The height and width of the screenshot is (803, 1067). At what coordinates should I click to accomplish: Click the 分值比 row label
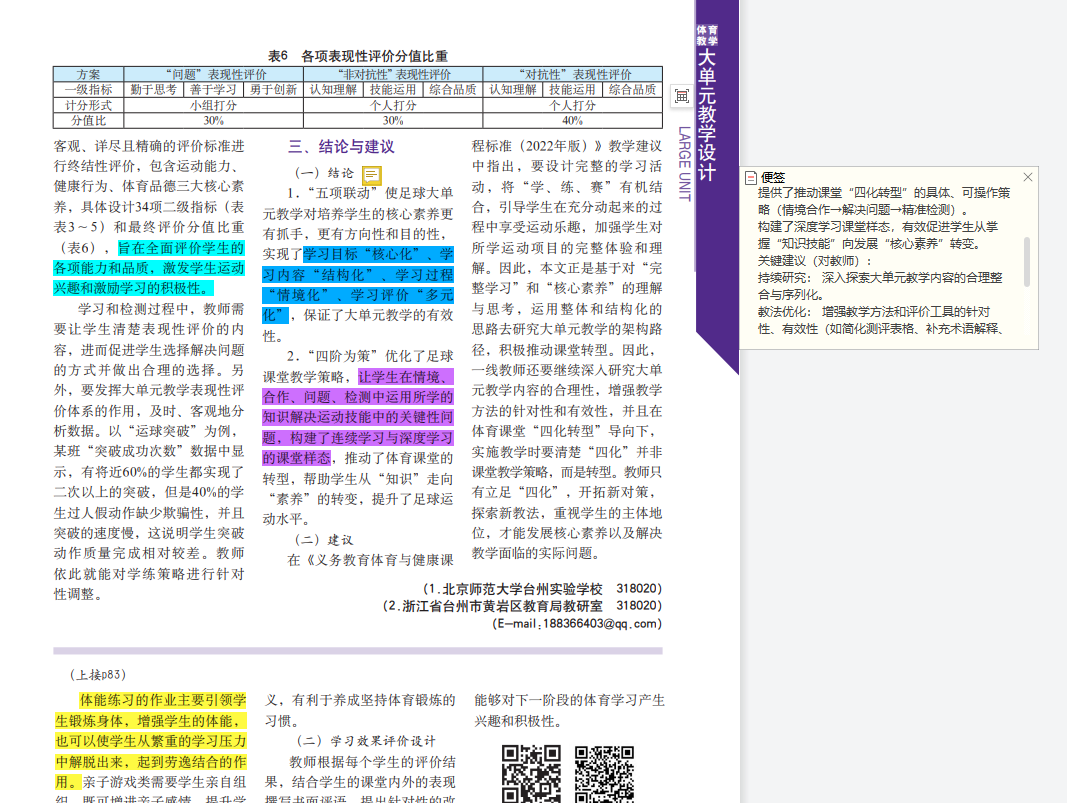88,120
